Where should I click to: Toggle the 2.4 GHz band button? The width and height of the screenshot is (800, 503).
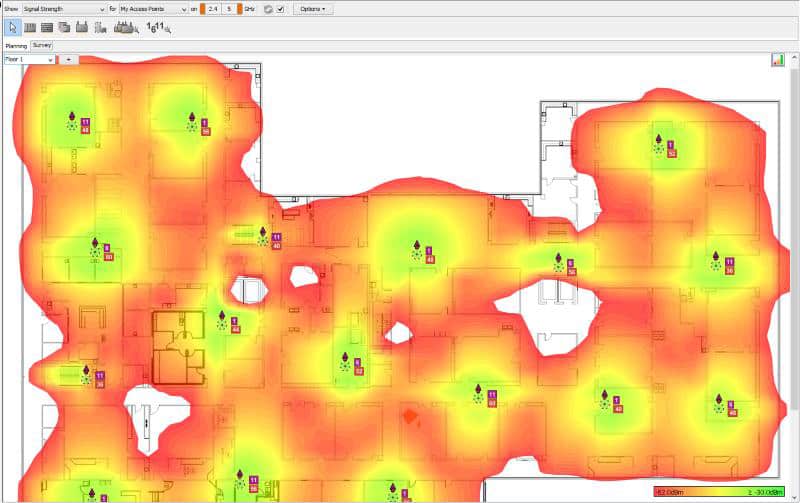pyautogui.click(x=213, y=9)
